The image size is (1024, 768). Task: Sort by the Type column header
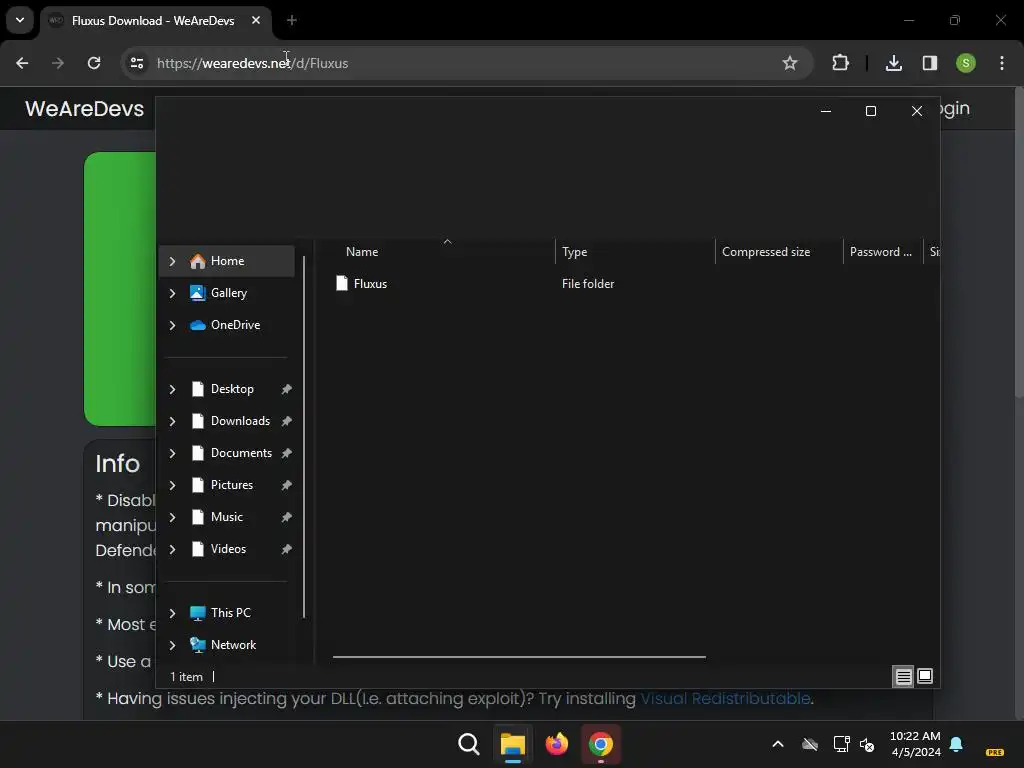[x=635, y=251]
